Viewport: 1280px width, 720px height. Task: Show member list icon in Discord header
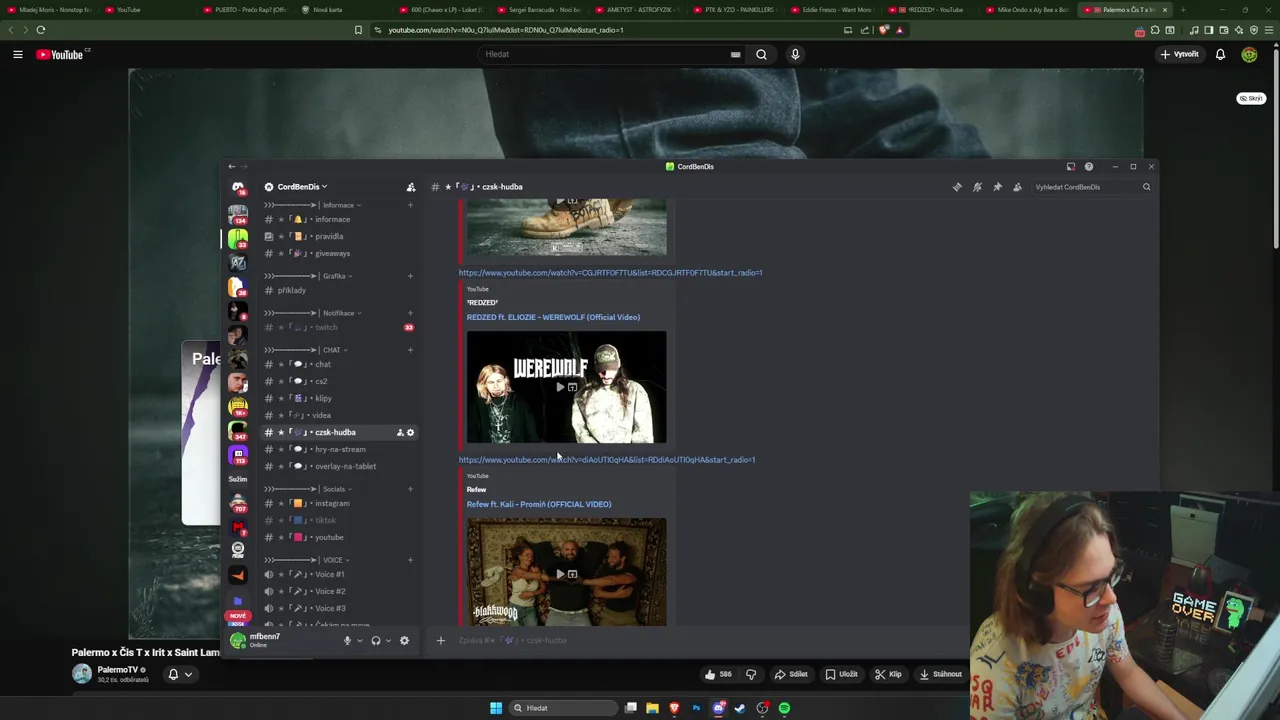pyautogui.click(x=1017, y=187)
